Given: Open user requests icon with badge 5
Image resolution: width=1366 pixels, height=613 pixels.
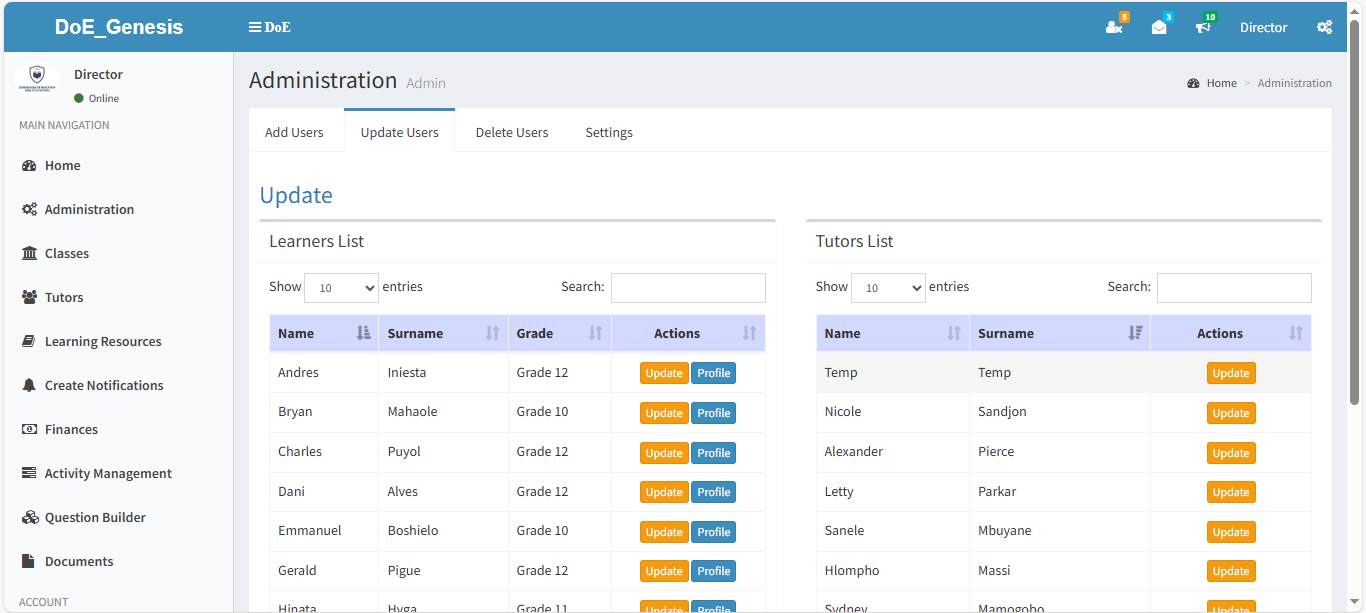Looking at the screenshot, I should pos(1115,26).
